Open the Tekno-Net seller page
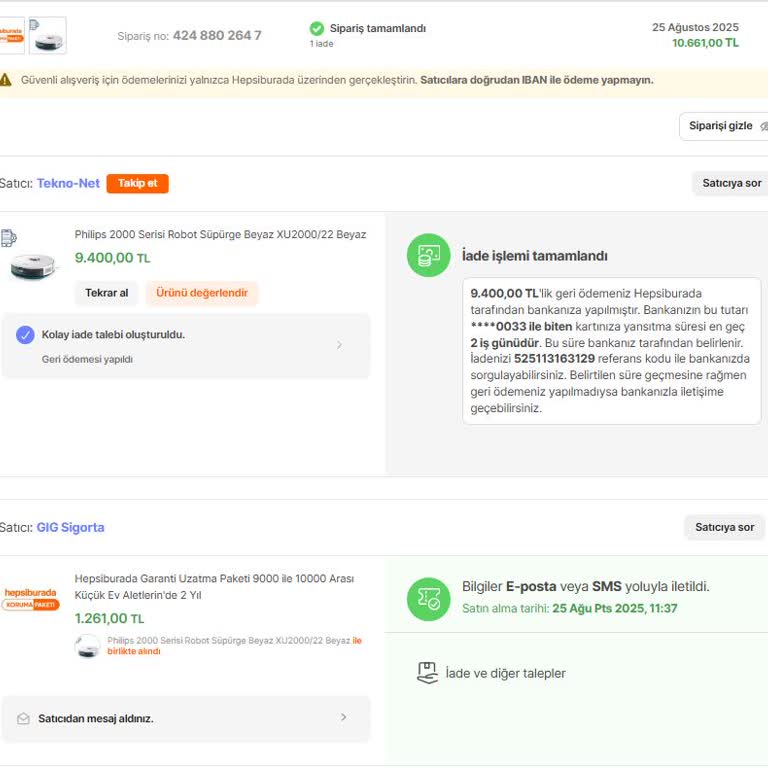Screen dimensions: 768x768 coord(68,184)
